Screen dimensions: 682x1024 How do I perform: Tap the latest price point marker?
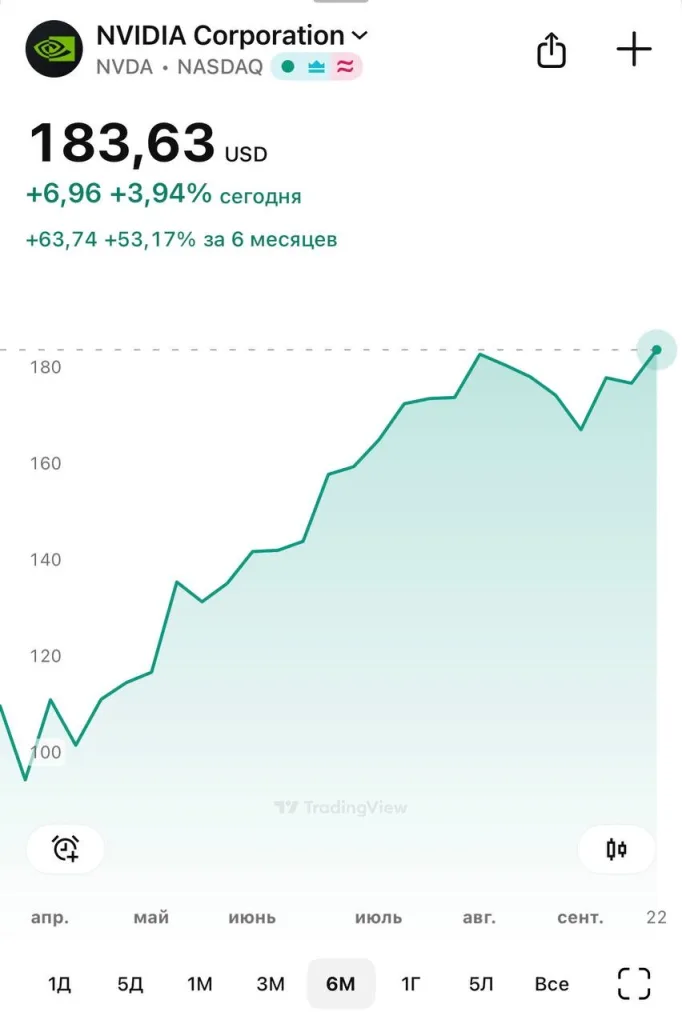coord(657,350)
